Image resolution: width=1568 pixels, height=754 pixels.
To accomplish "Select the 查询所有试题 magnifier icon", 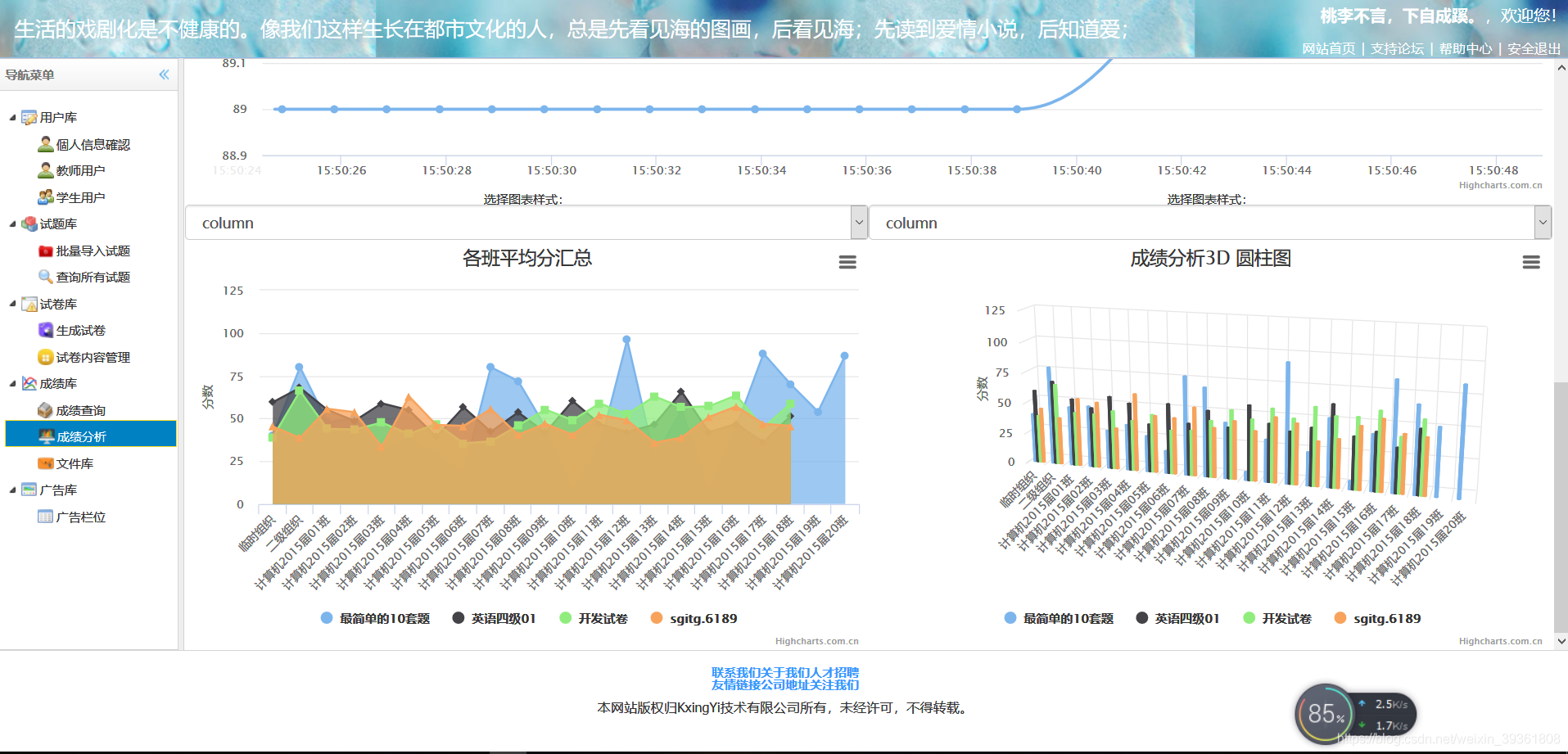I will [x=46, y=277].
